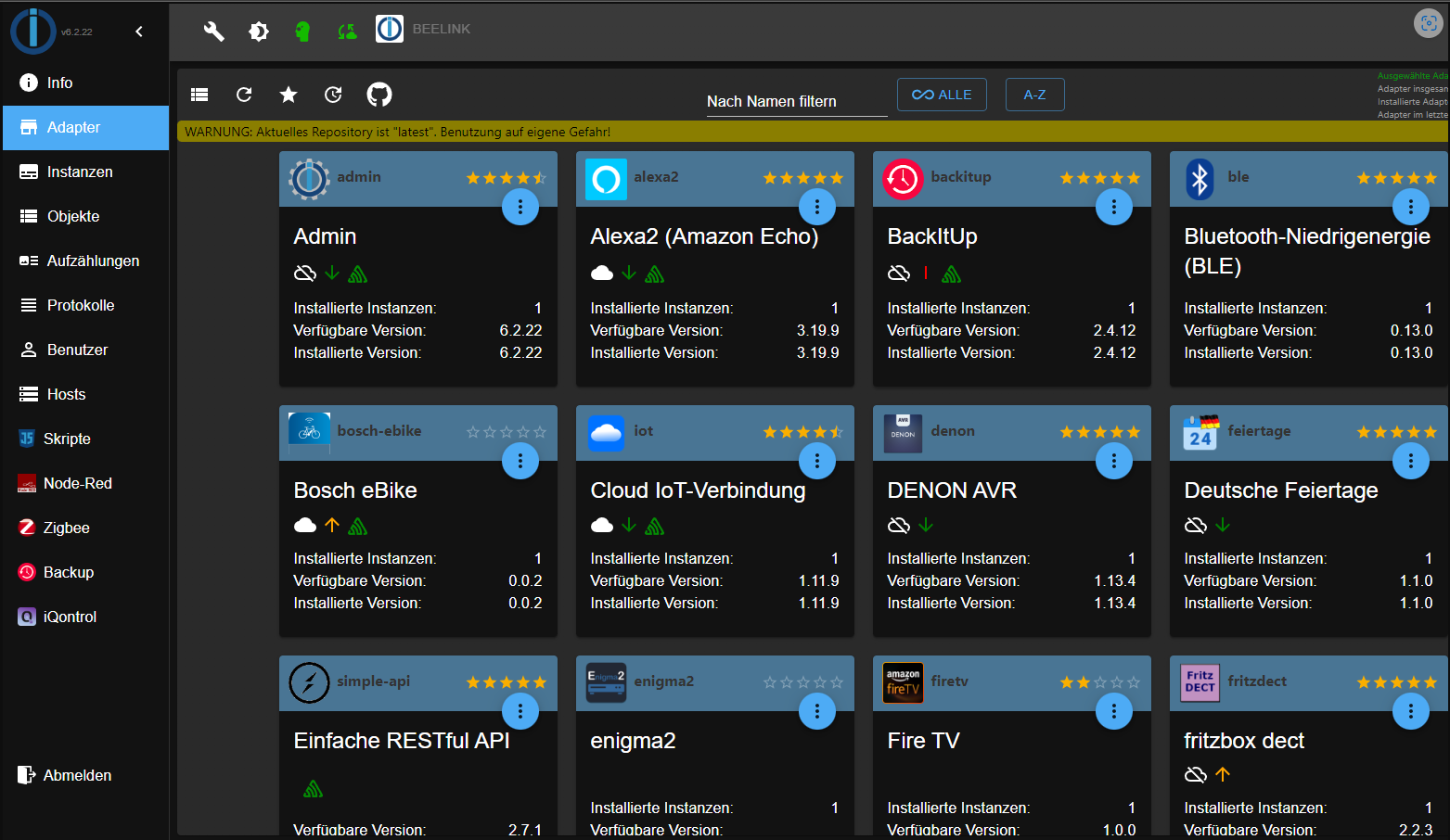
Task: Rate the bosch-ebike adapter stars
Action: point(507,432)
